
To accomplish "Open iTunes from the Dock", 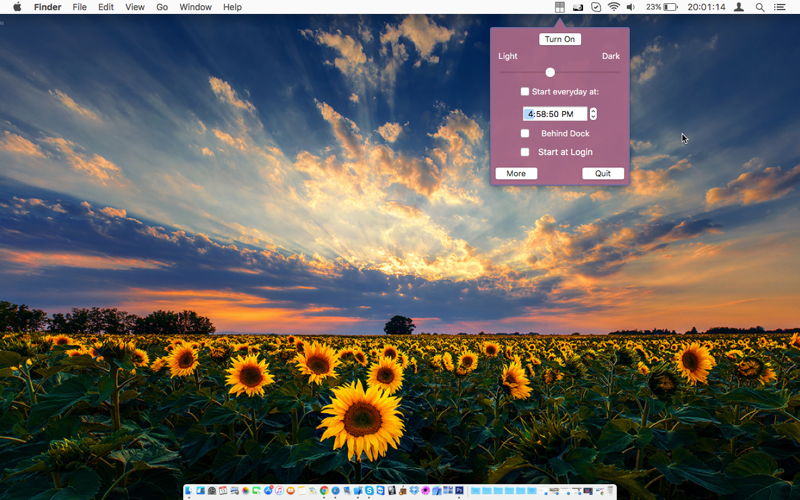I will [279, 491].
